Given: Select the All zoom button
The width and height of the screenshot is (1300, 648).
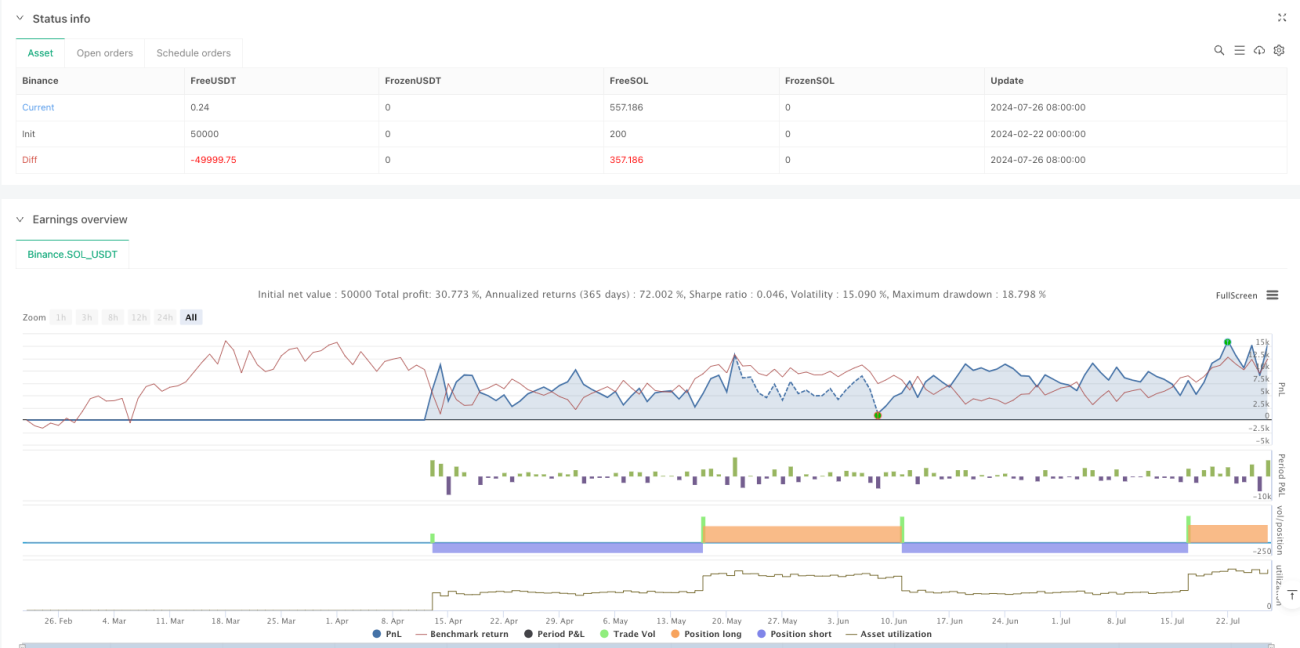Looking at the screenshot, I should click(x=191, y=317).
